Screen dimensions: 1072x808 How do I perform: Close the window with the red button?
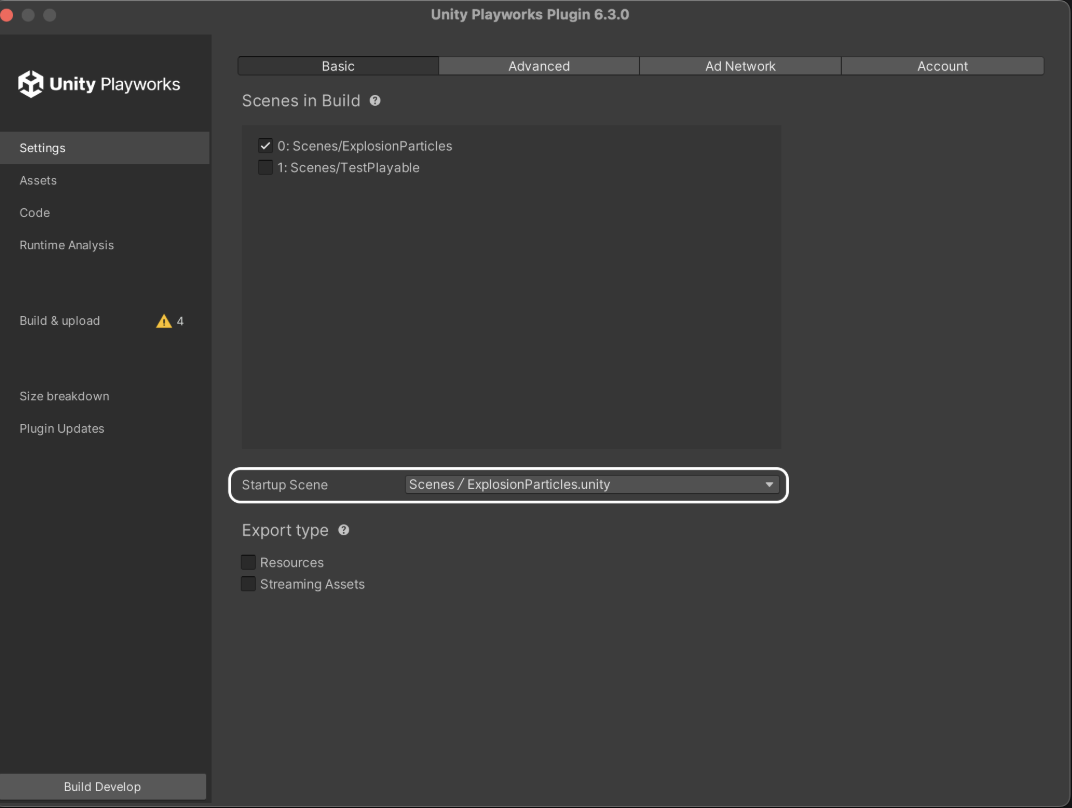(5, 14)
